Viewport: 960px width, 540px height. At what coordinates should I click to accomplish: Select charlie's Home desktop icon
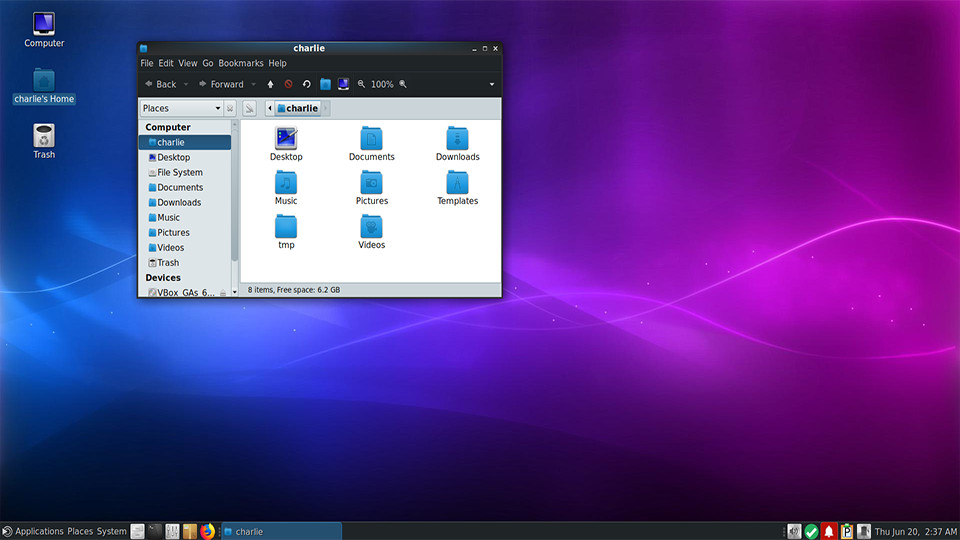[43, 86]
